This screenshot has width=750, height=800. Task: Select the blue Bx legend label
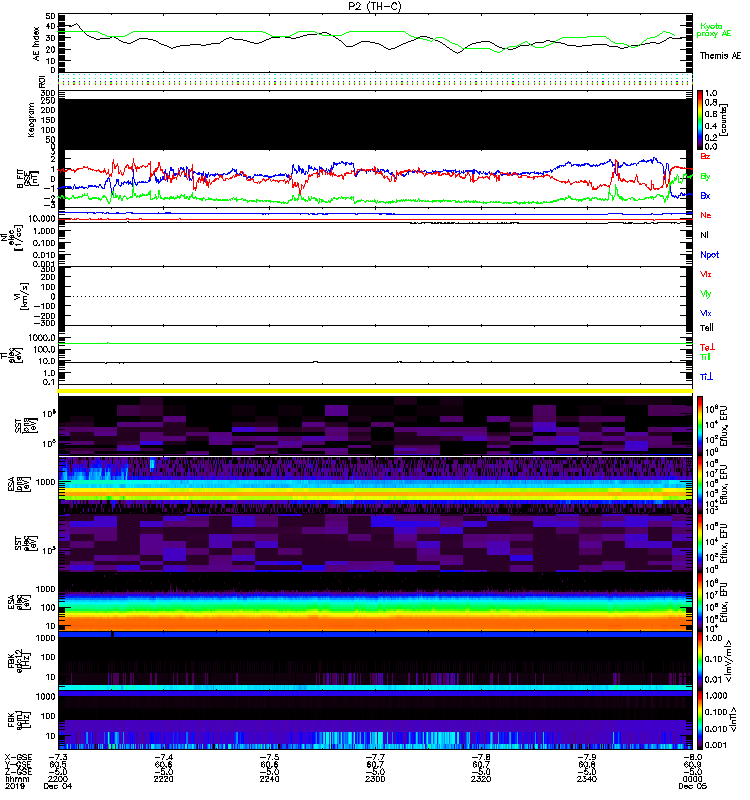705,196
